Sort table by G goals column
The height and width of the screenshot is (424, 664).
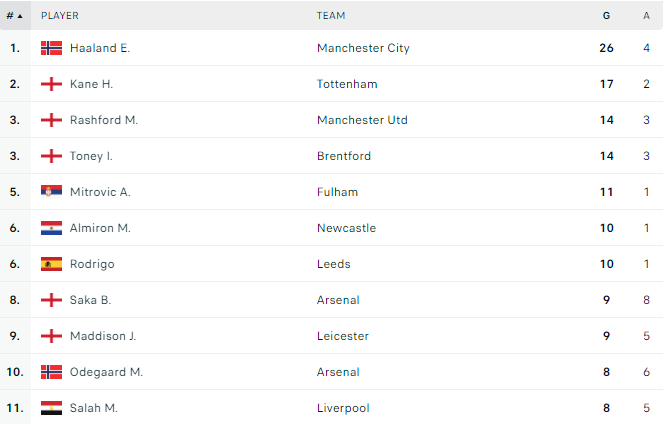point(606,16)
